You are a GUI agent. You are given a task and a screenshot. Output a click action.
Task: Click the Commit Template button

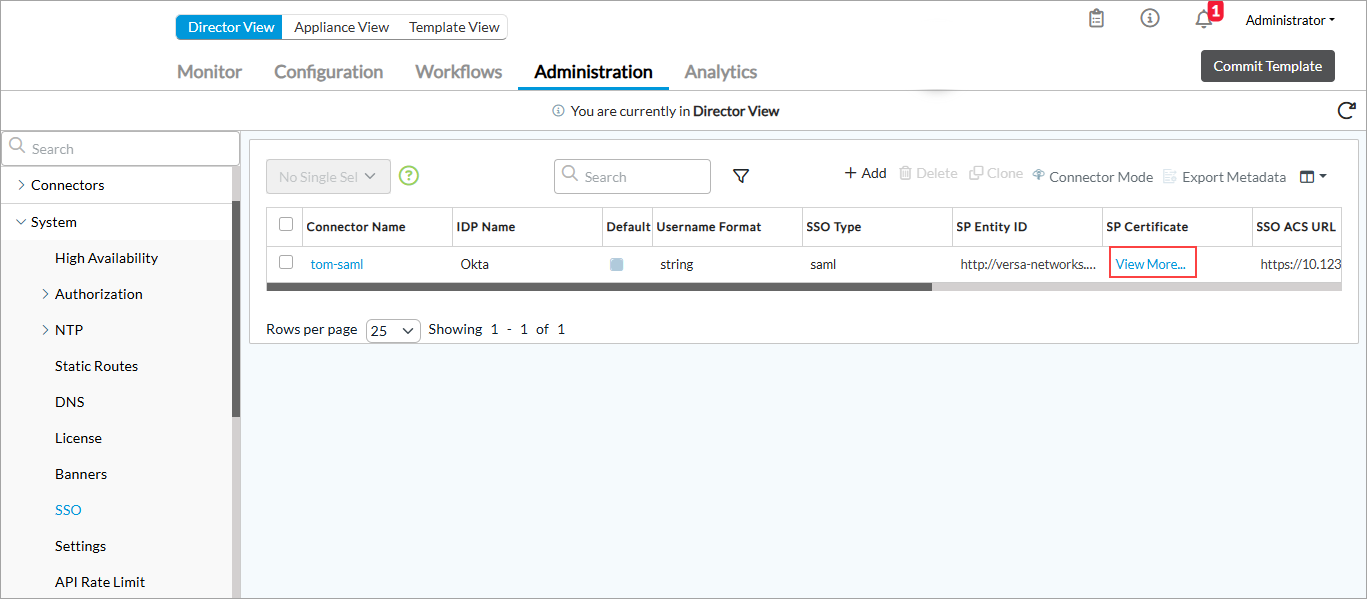[x=1267, y=66]
